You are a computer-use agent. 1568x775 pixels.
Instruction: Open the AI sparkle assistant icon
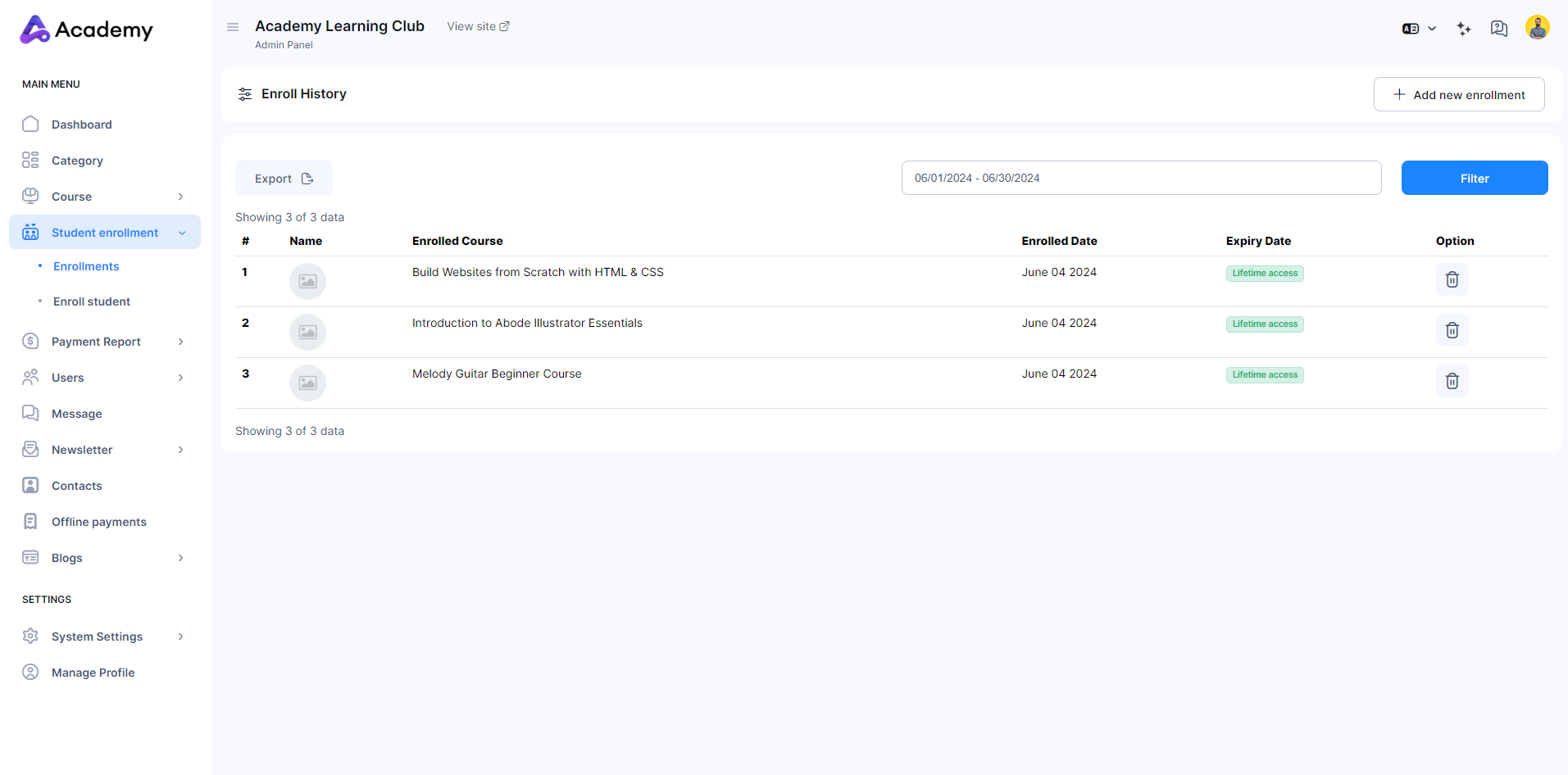tap(1463, 29)
